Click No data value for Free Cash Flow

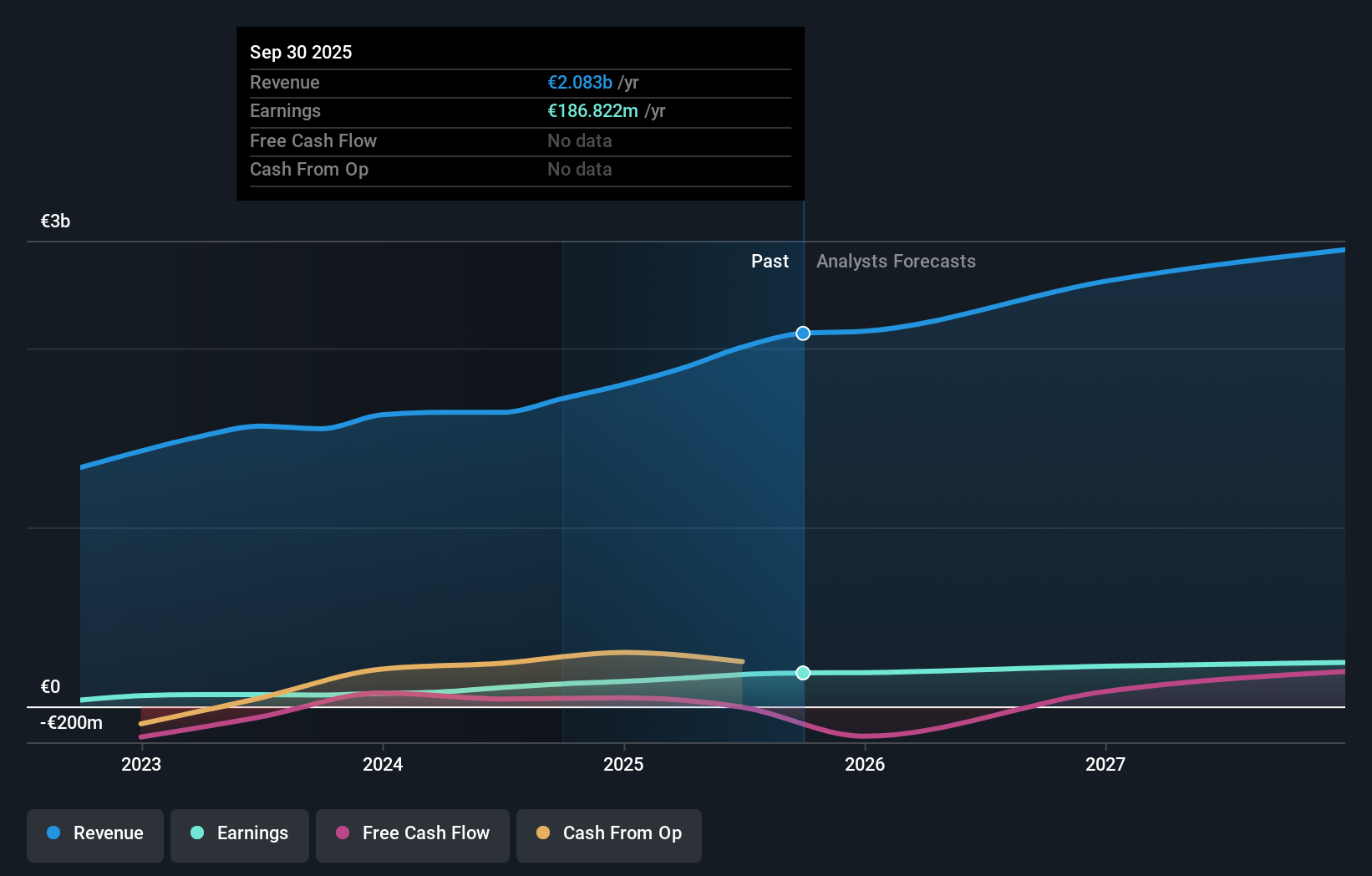click(x=580, y=141)
